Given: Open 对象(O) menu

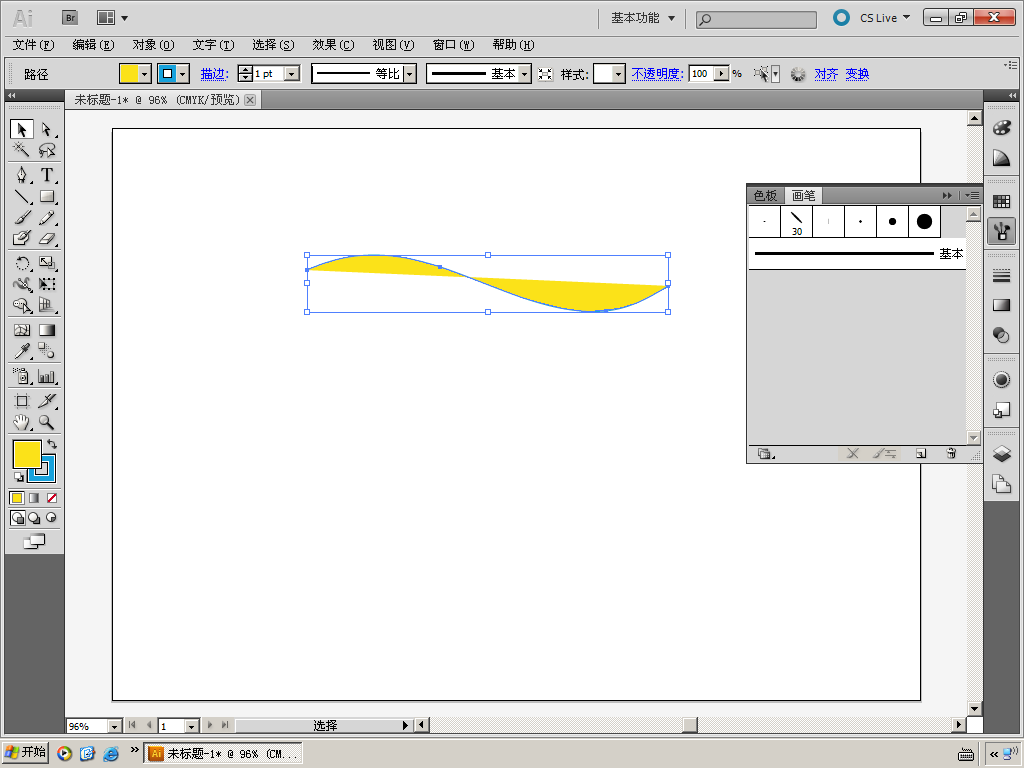Looking at the screenshot, I should pos(153,45).
